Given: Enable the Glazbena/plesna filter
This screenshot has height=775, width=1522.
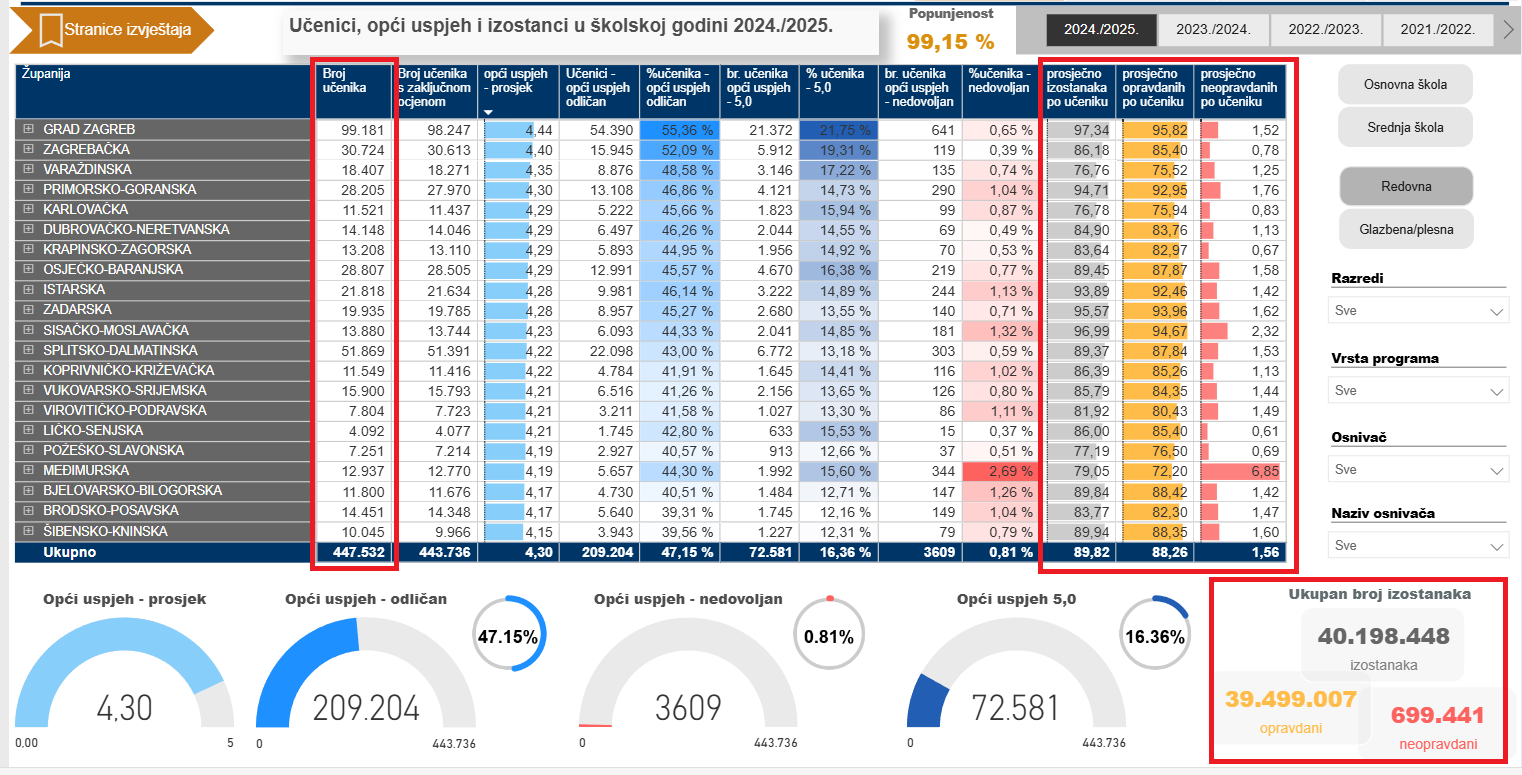Looking at the screenshot, I should pos(1405,229).
